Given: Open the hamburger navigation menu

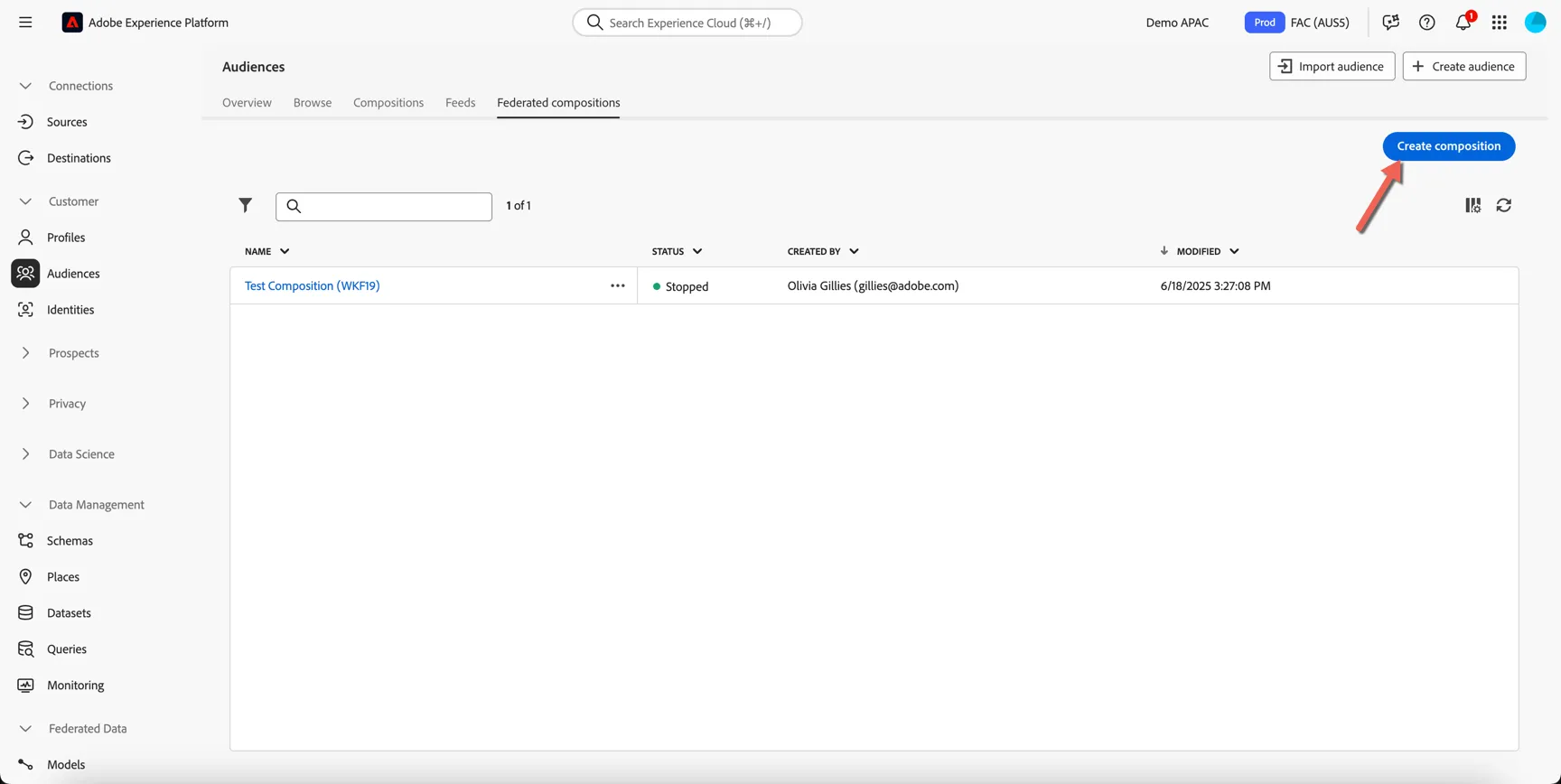Looking at the screenshot, I should coord(25,23).
